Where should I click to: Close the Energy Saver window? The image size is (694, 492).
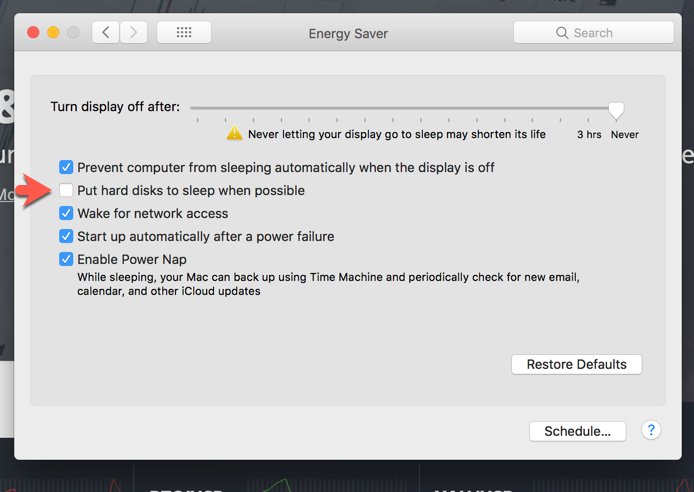coord(33,32)
